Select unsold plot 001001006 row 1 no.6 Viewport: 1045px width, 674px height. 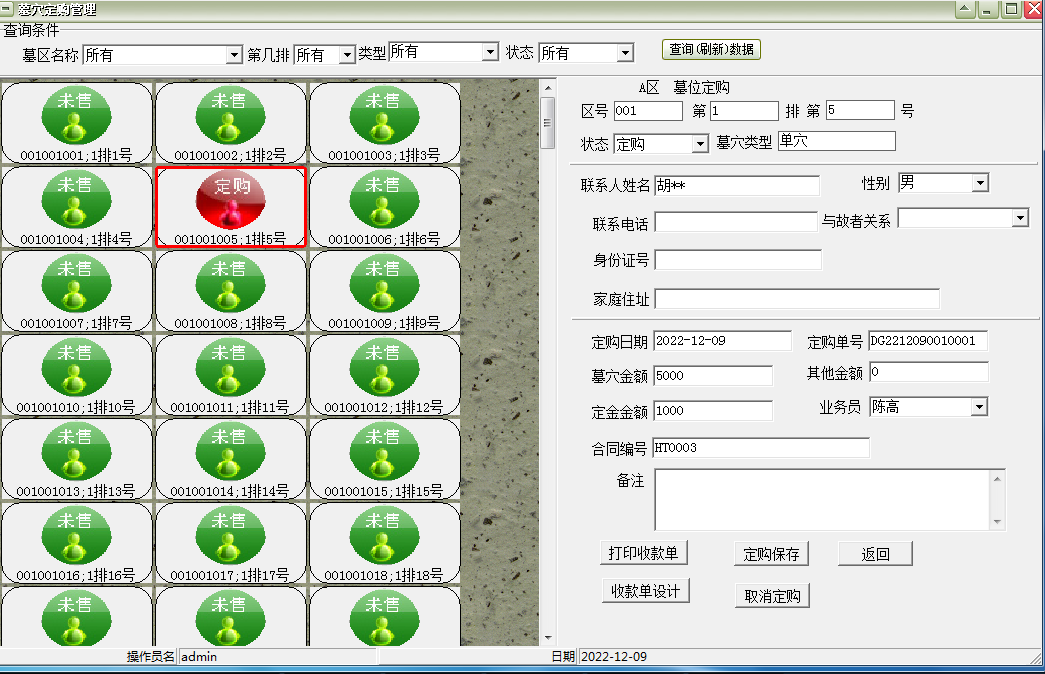click(x=385, y=207)
